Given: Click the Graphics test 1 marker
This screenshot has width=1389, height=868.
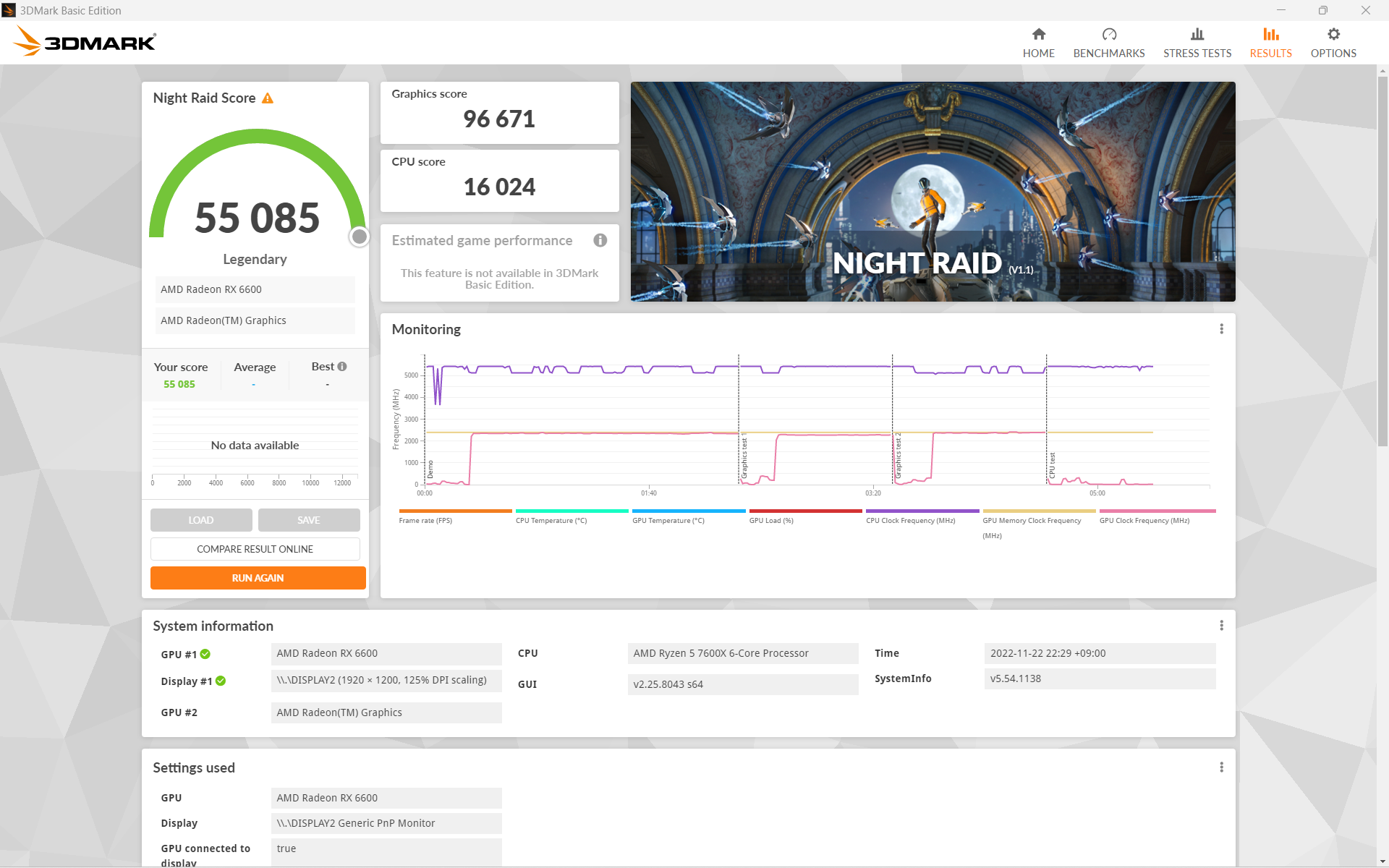Looking at the screenshot, I should click(744, 457).
